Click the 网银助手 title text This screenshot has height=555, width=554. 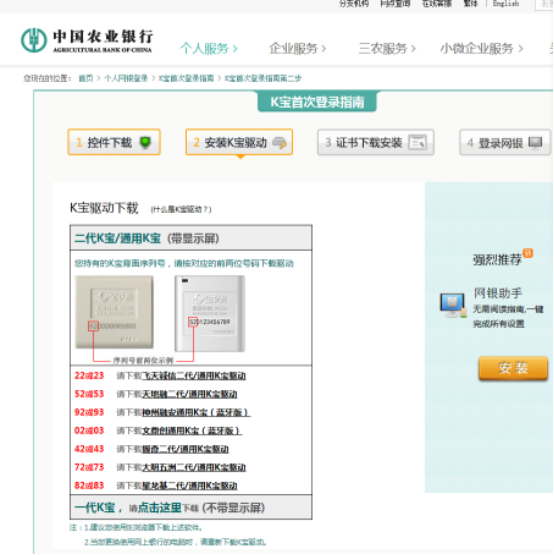(498, 293)
